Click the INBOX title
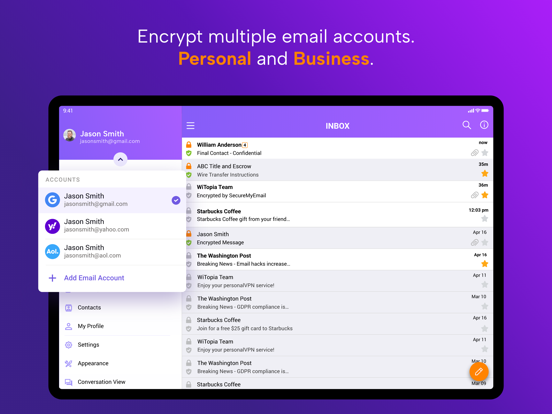Viewport: 552px width, 414px height. 337,126
